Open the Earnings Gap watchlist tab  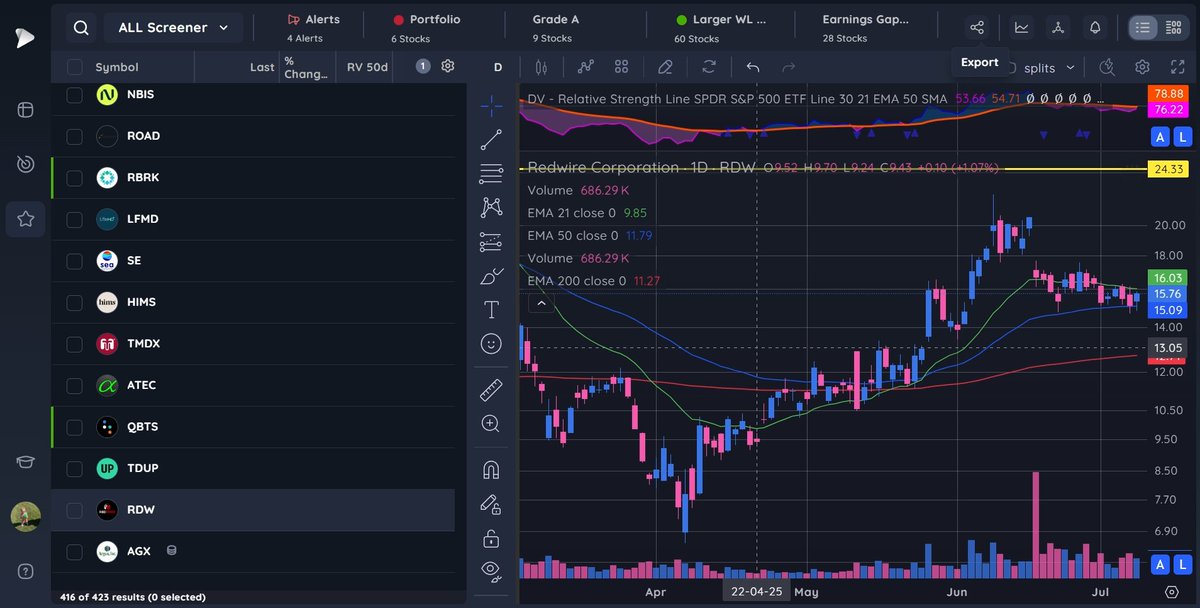pos(867,28)
